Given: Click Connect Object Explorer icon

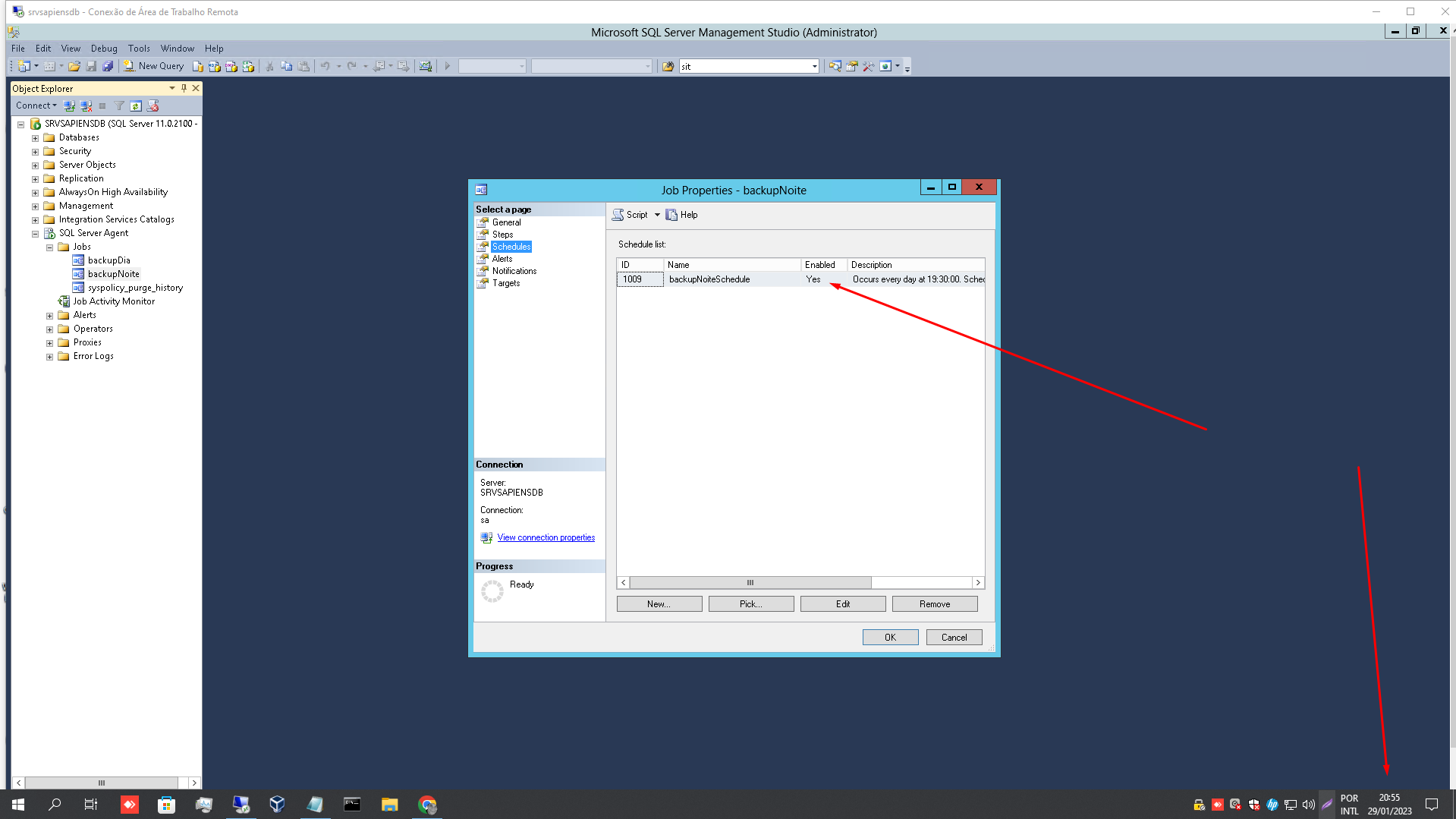Looking at the screenshot, I should pyautogui.click(x=69, y=106).
